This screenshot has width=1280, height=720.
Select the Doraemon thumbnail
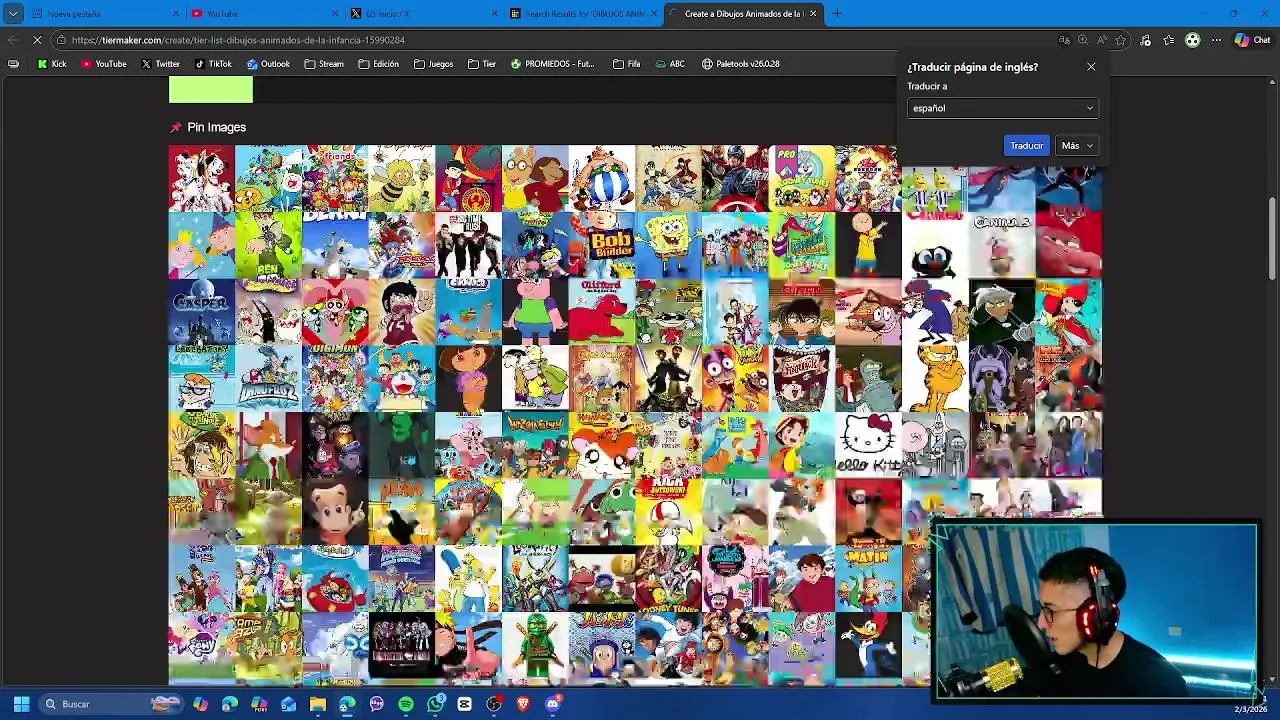coord(401,378)
